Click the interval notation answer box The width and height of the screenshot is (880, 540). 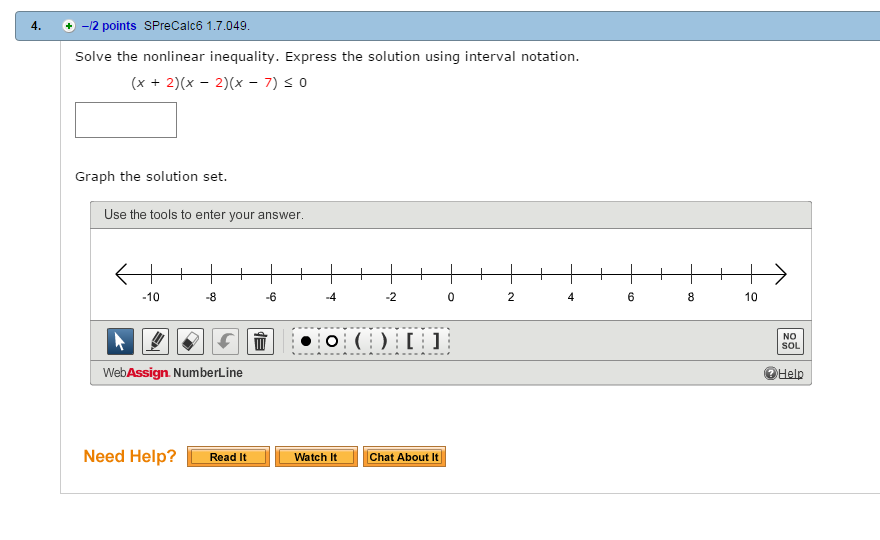point(126,120)
